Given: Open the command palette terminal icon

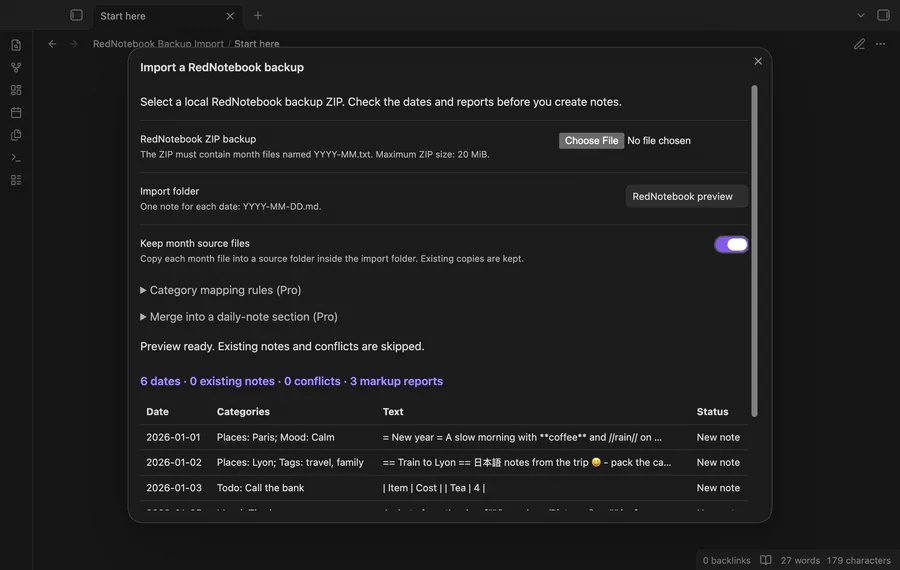Looking at the screenshot, I should click(x=16, y=157).
